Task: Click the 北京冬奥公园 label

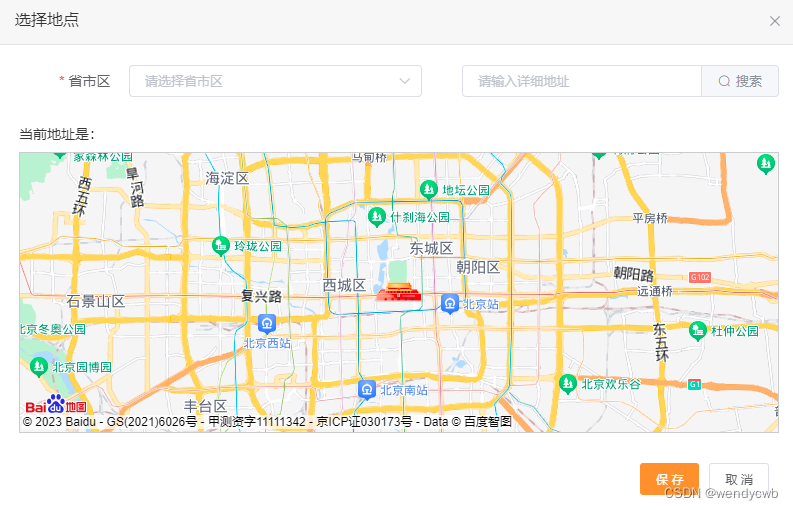Action: click(53, 329)
